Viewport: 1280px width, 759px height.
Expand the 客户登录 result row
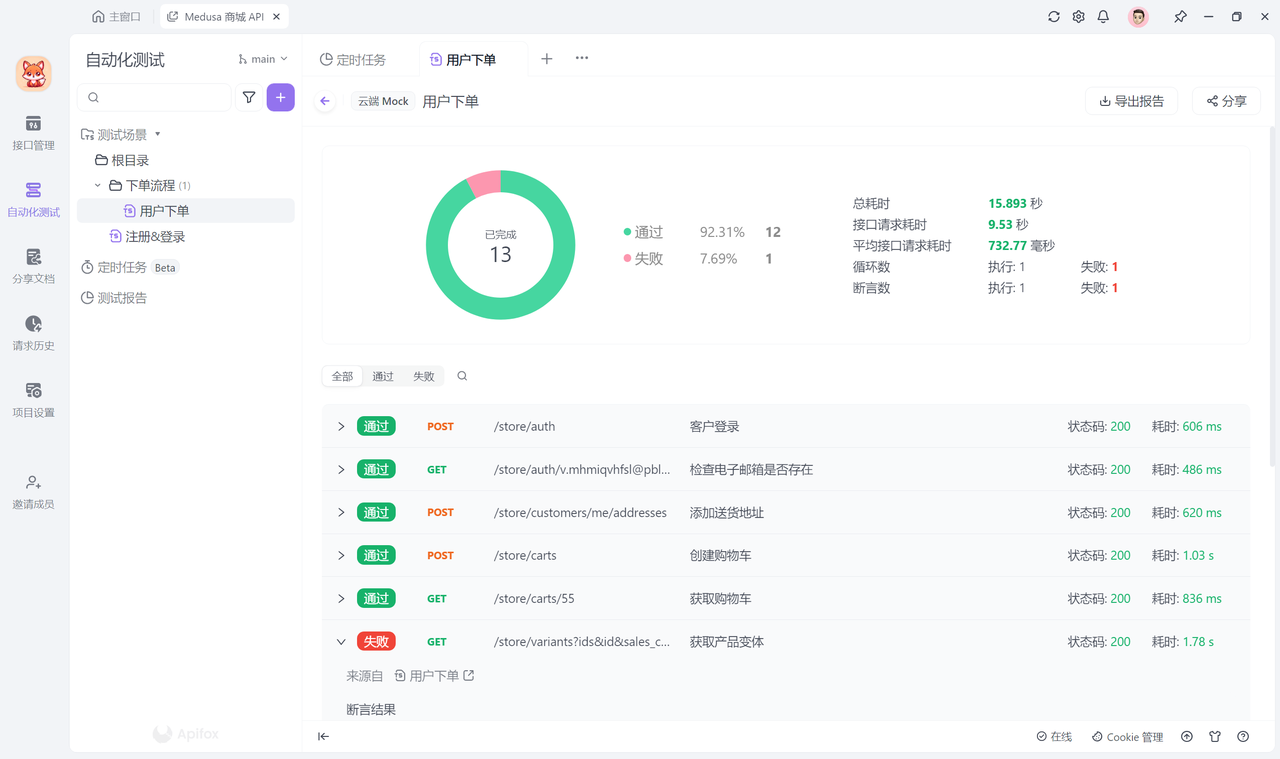[341, 426]
